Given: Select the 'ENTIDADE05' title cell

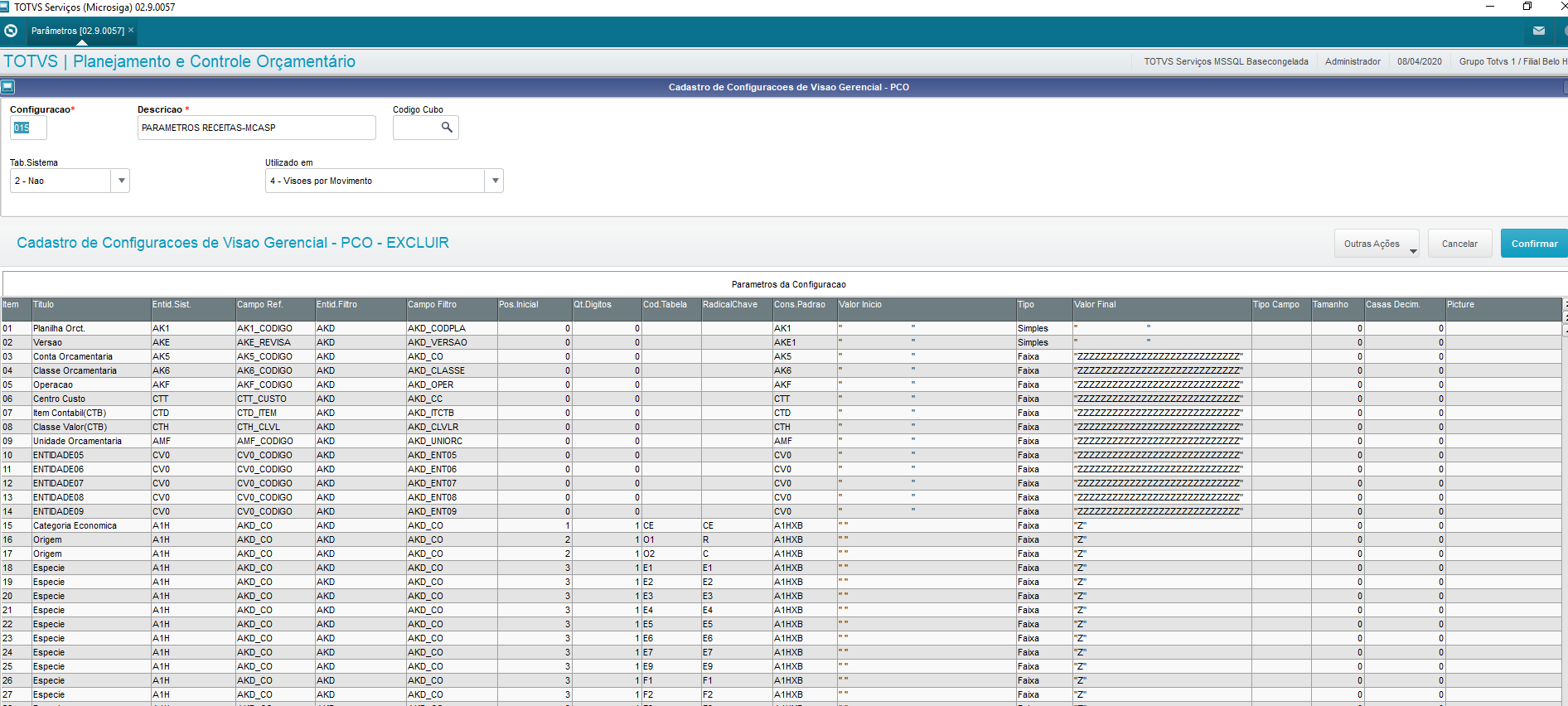Looking at the screenshot, I should (91, 455).
